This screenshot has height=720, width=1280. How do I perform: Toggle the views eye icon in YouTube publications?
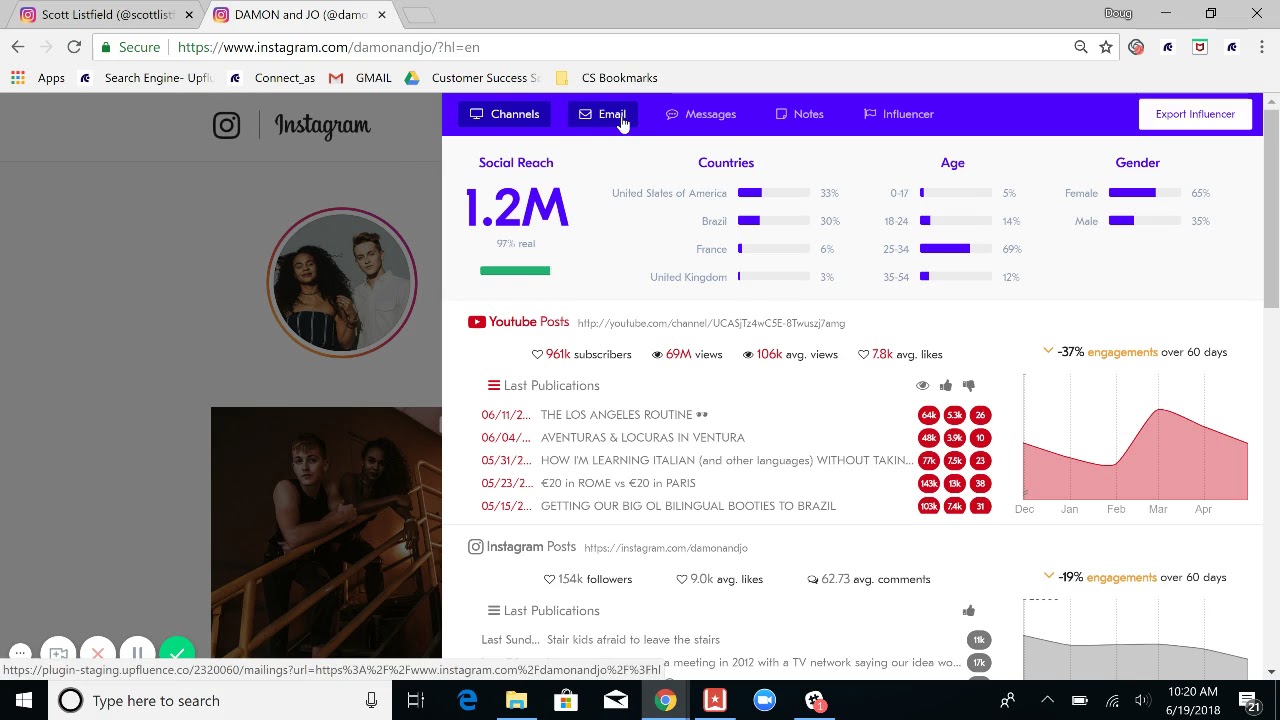click(x=922, y=386)
